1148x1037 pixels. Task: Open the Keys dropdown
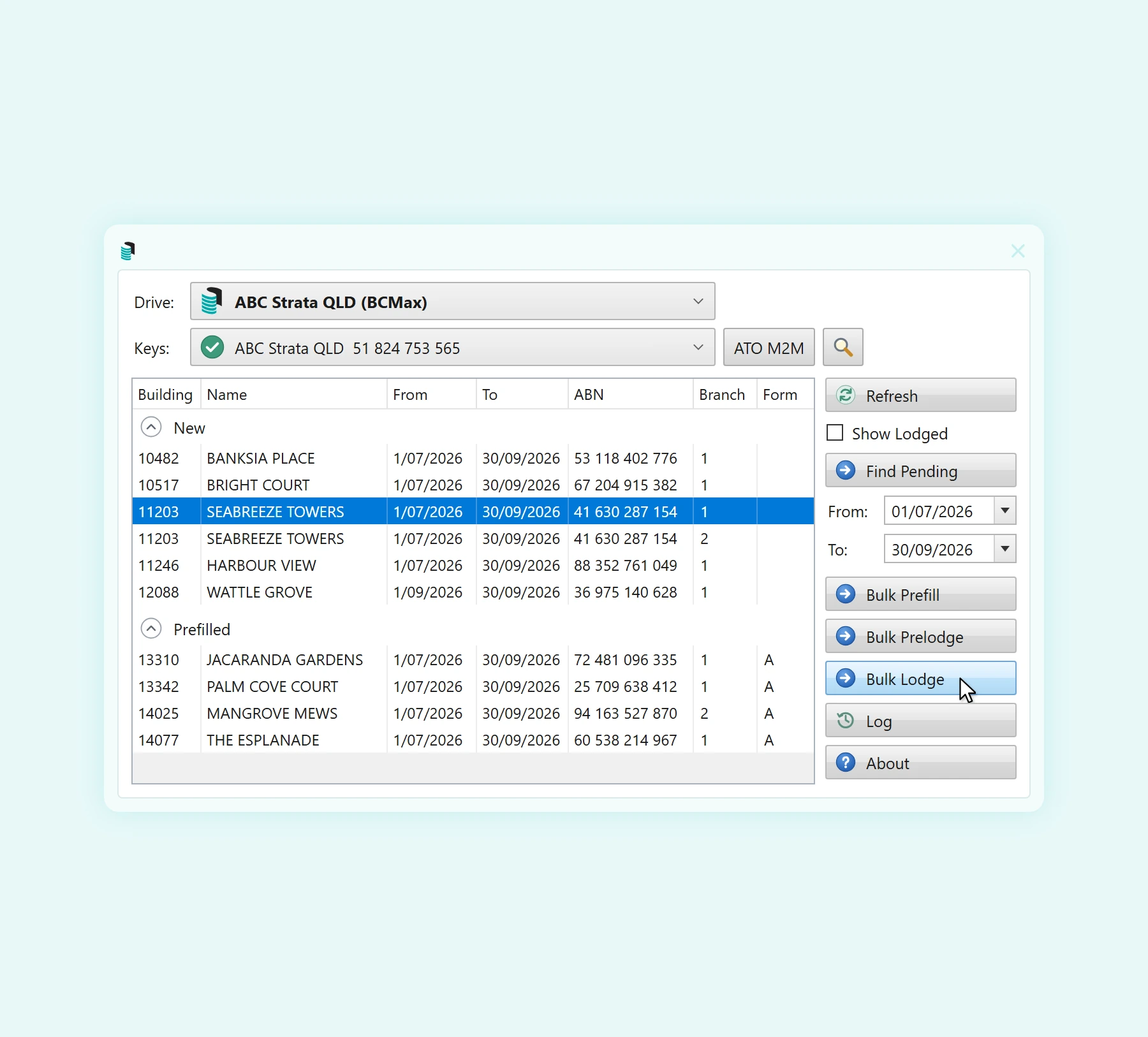tap(452, 348)
